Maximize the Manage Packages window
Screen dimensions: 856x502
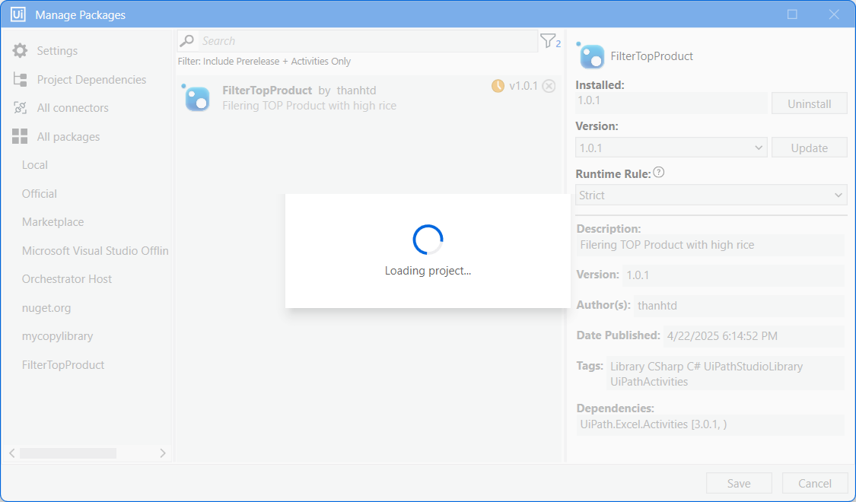792,14
